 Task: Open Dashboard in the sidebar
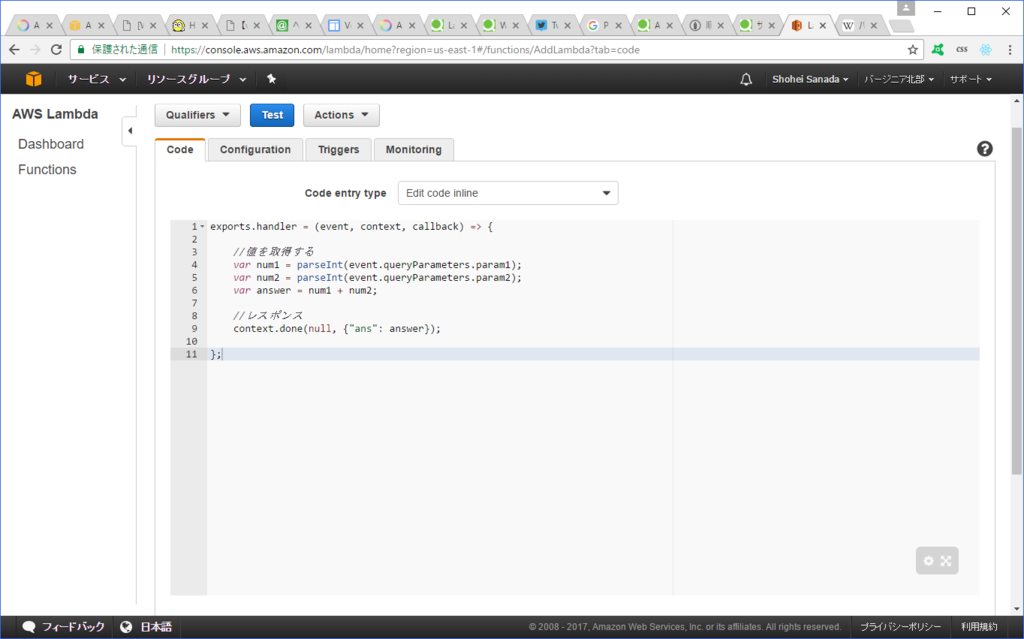tap(51, 144)
